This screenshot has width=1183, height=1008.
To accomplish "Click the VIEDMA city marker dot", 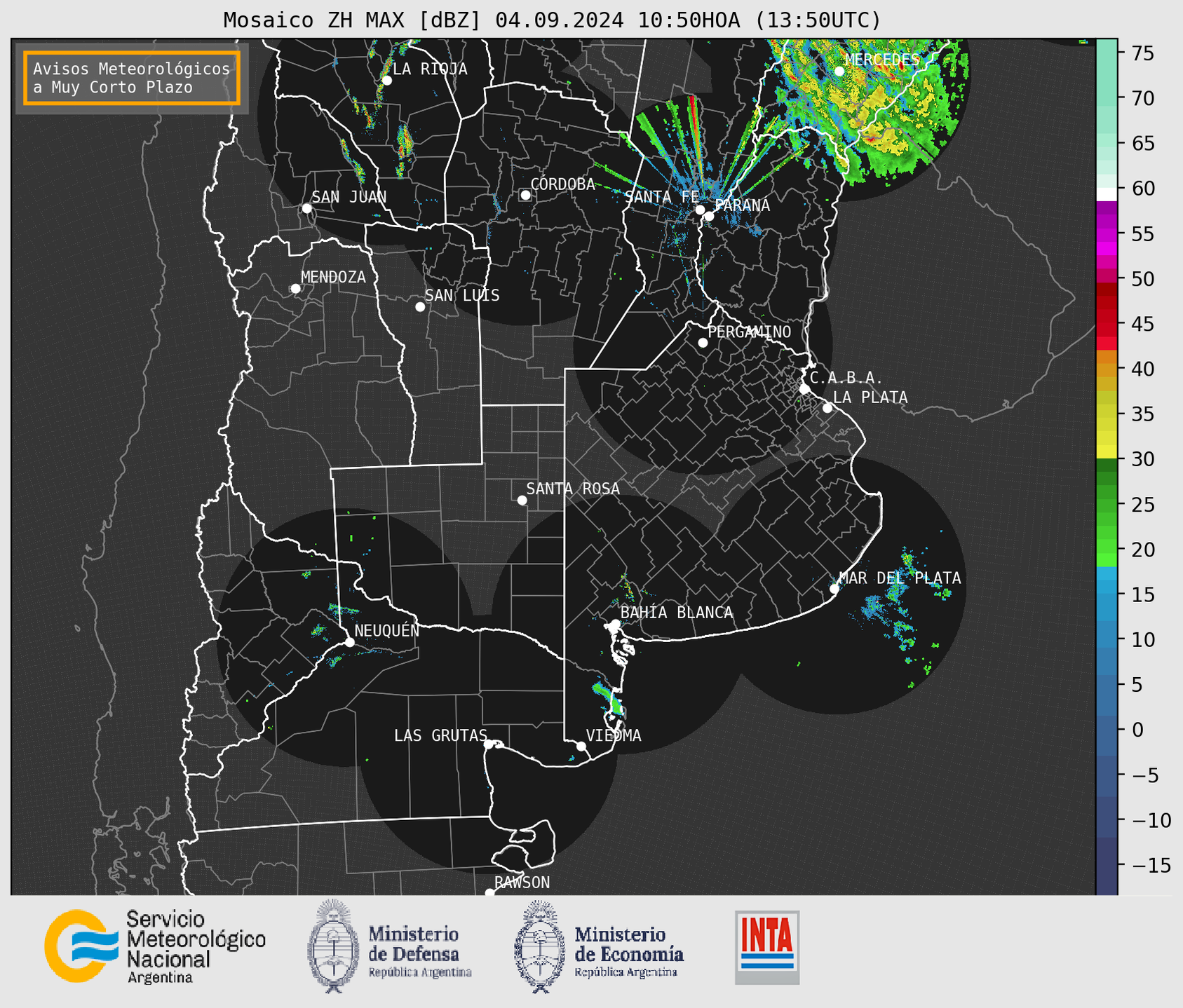I will point(581,746).
